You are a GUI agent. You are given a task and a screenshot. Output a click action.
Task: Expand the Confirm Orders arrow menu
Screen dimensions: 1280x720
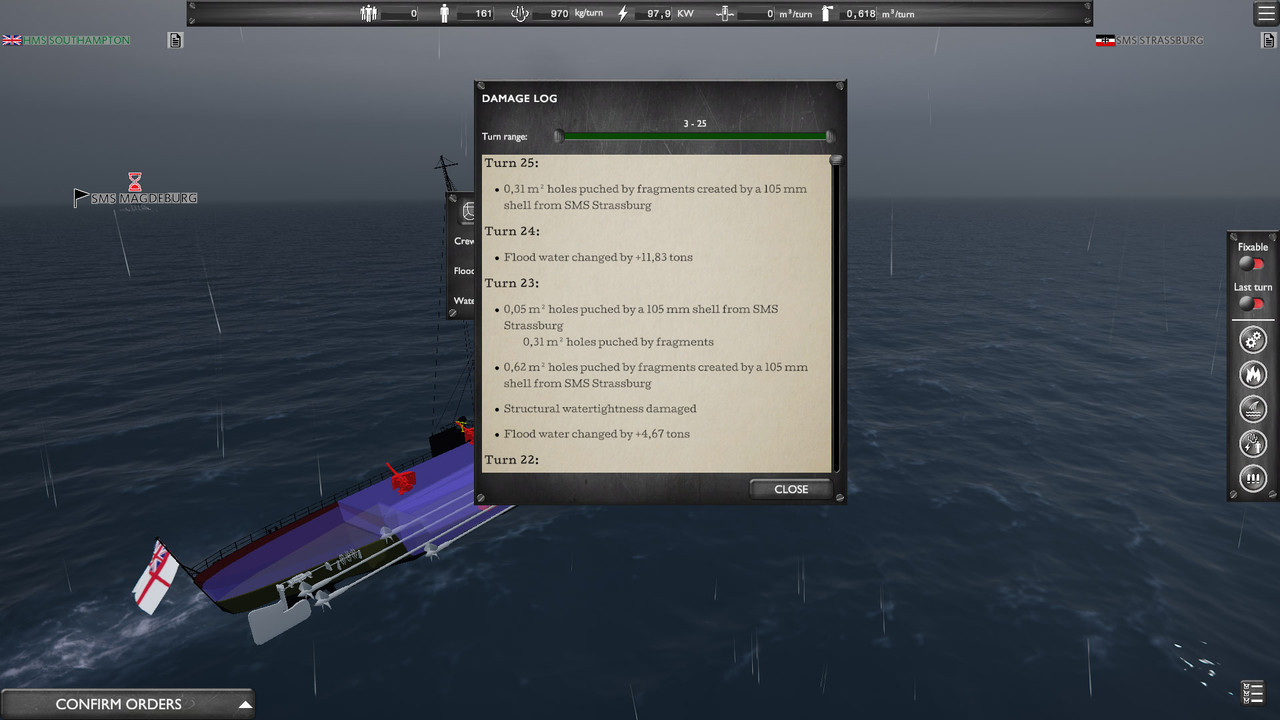point(244,704)
